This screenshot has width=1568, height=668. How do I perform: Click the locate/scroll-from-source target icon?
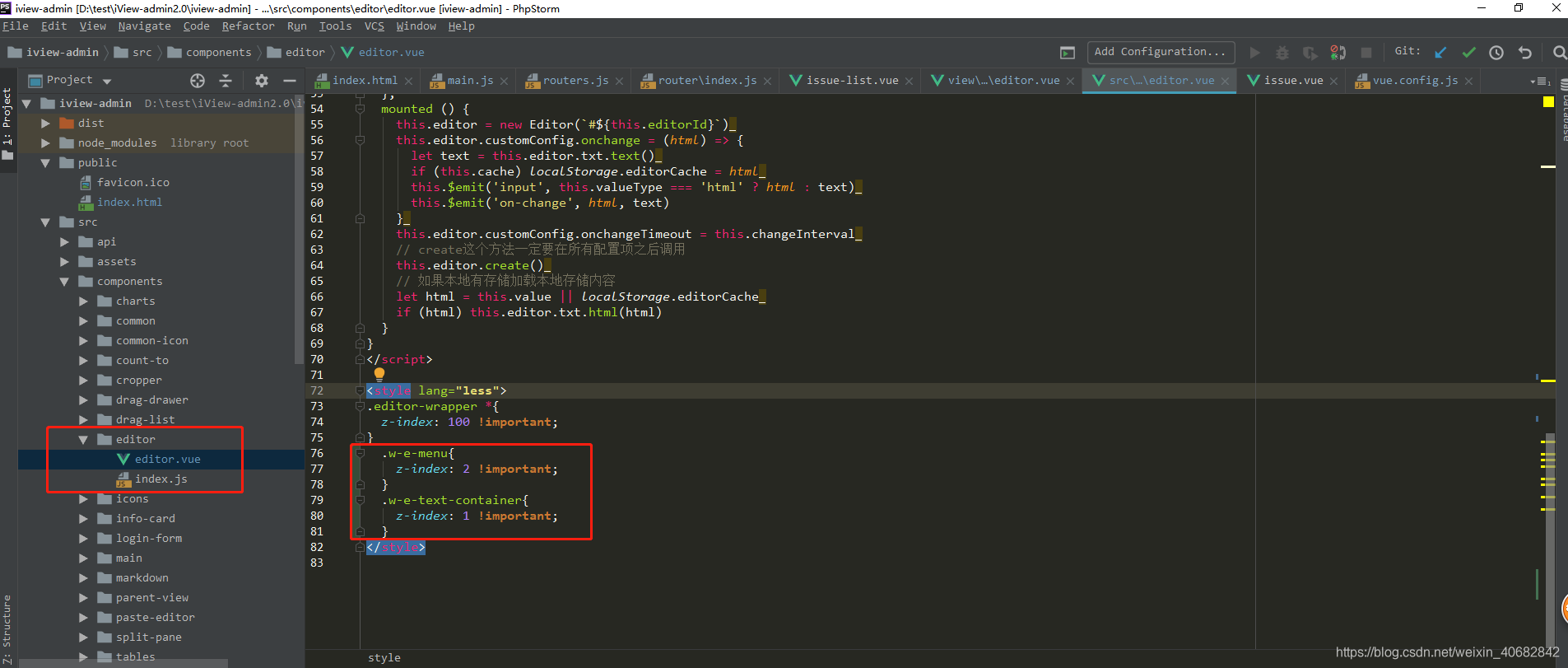pos(198,81)
